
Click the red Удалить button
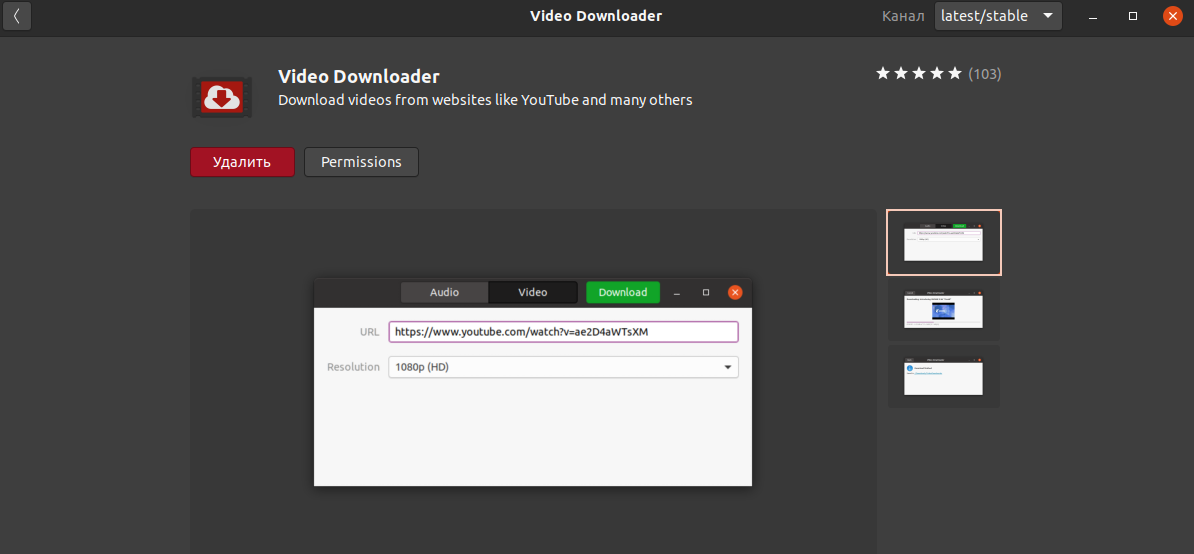pos(242,162)
